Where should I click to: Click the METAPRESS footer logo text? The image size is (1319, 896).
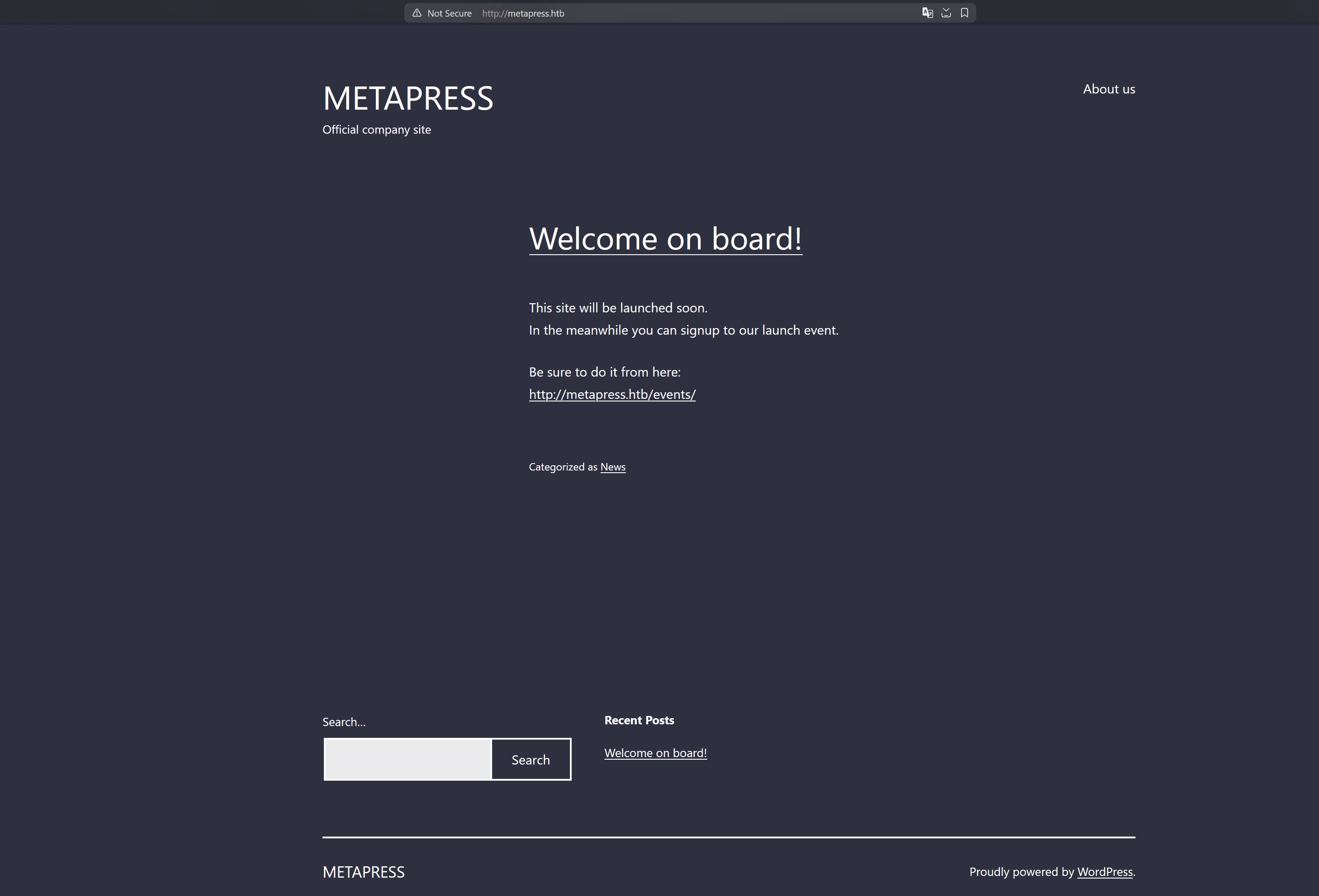click(363, 872)
